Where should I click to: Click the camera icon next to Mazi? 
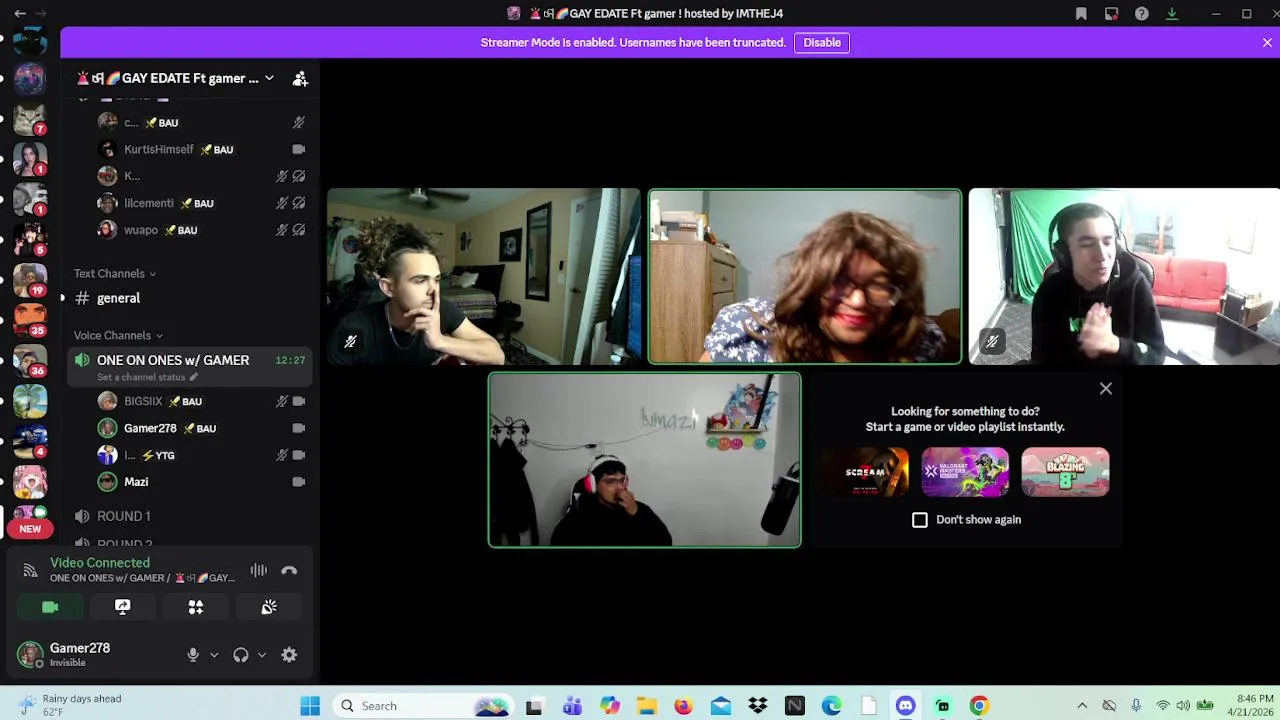pos(298,482)
